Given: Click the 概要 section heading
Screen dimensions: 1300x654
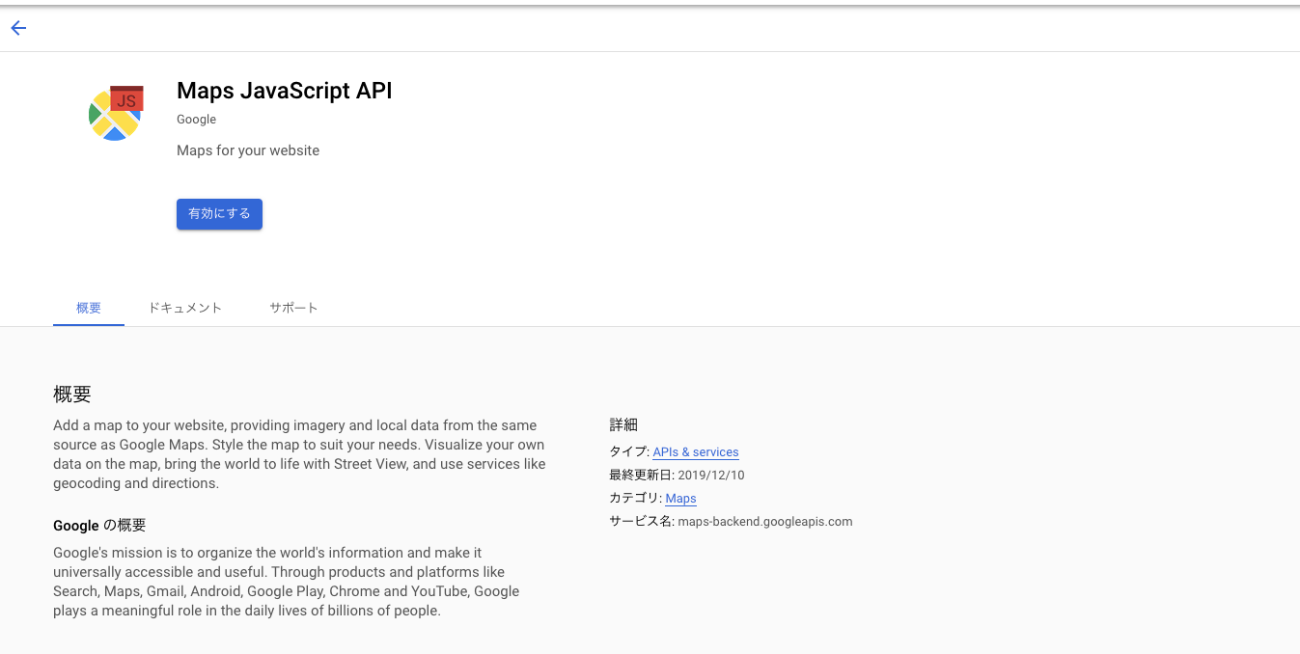Looking at the screenshot, I should [x=72, y=394].
